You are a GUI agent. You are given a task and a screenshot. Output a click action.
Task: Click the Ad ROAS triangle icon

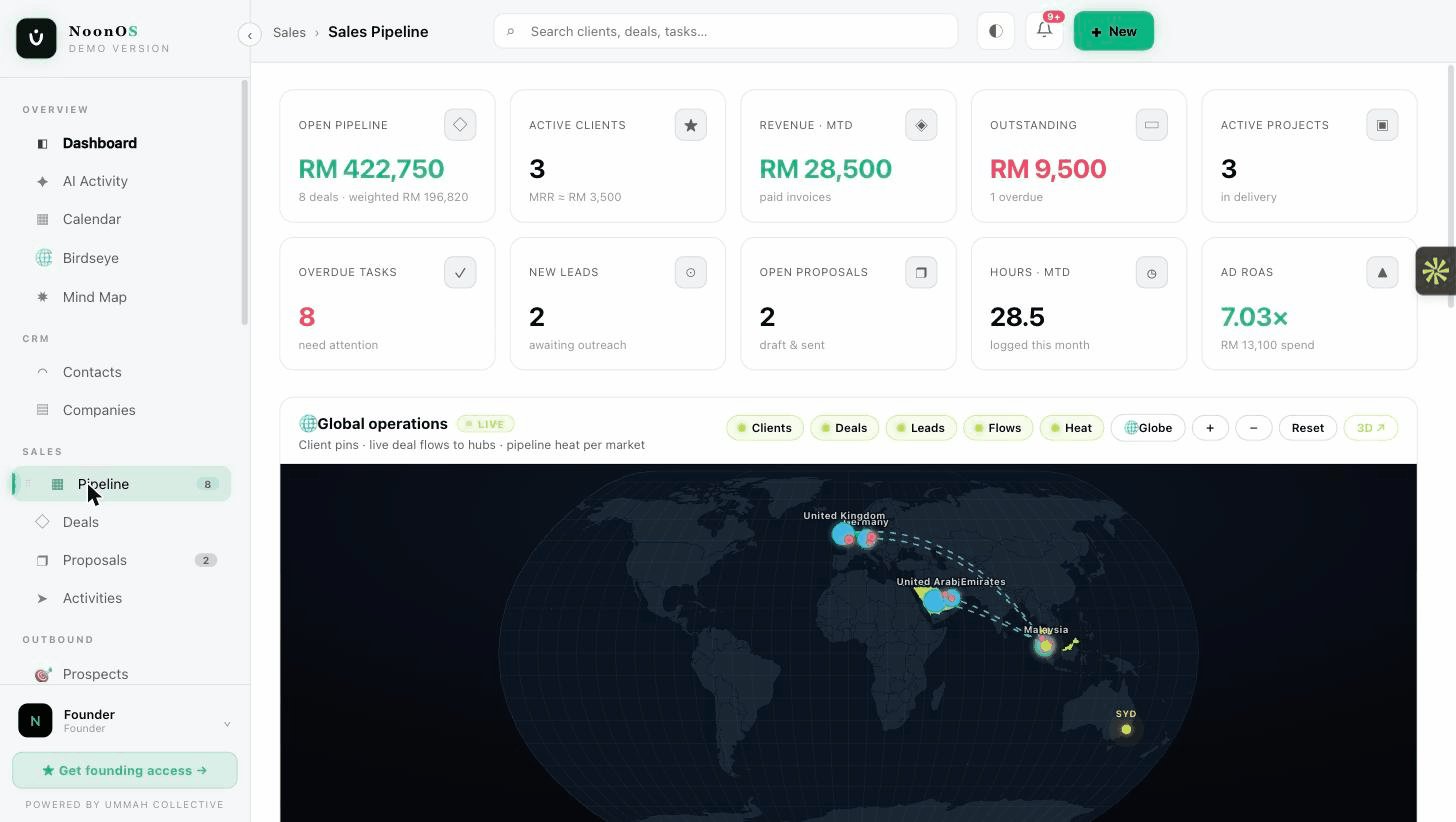pos(1382,272)
